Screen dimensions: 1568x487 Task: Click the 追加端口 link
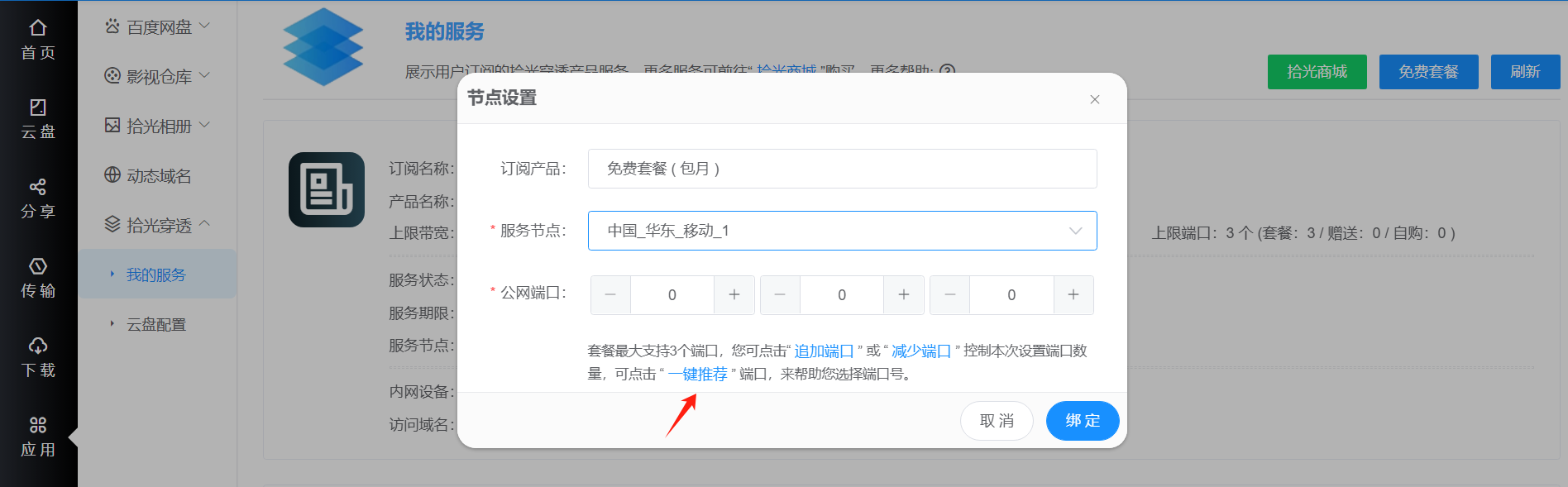click(824, 351)
